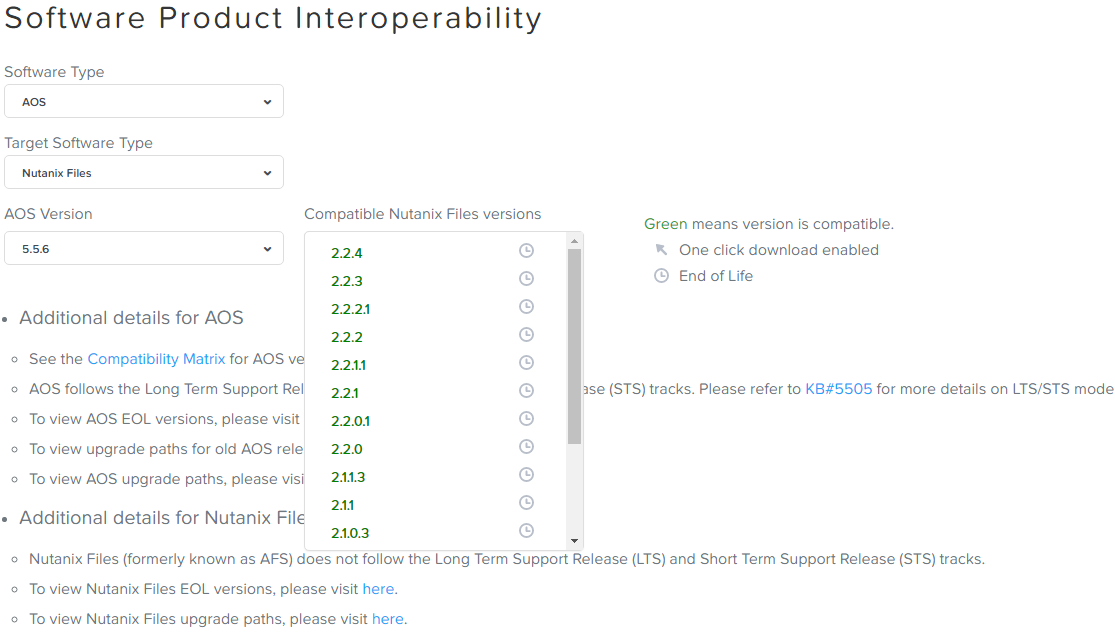The image size is (1115, 642).
Task: Click the One click download legend arrow icon
Action: point(661,250)
